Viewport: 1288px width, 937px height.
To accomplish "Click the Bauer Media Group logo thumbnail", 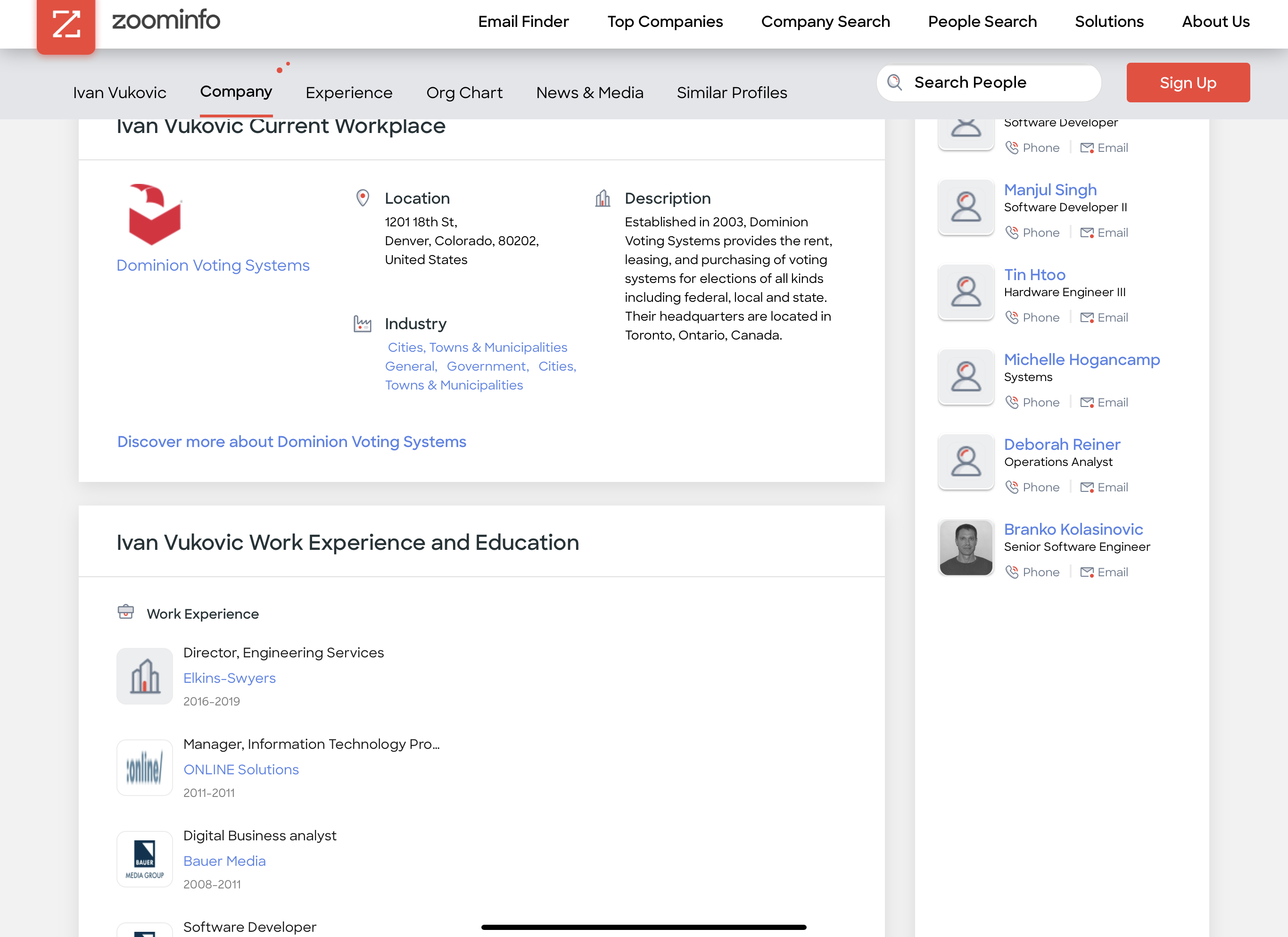I will (x=145, y=859).
